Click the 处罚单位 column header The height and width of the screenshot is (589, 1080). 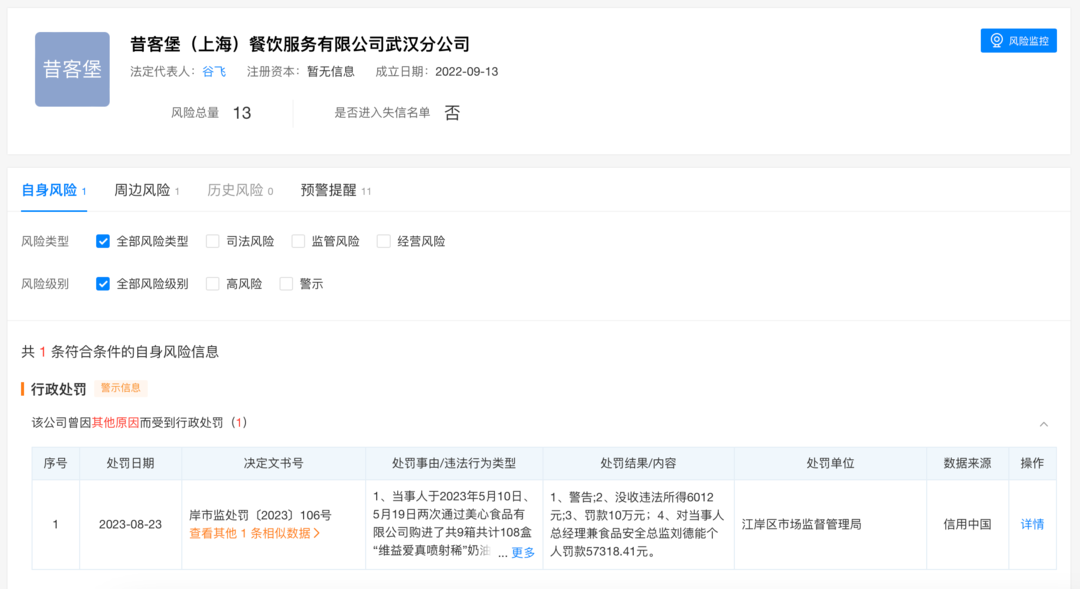830,464
